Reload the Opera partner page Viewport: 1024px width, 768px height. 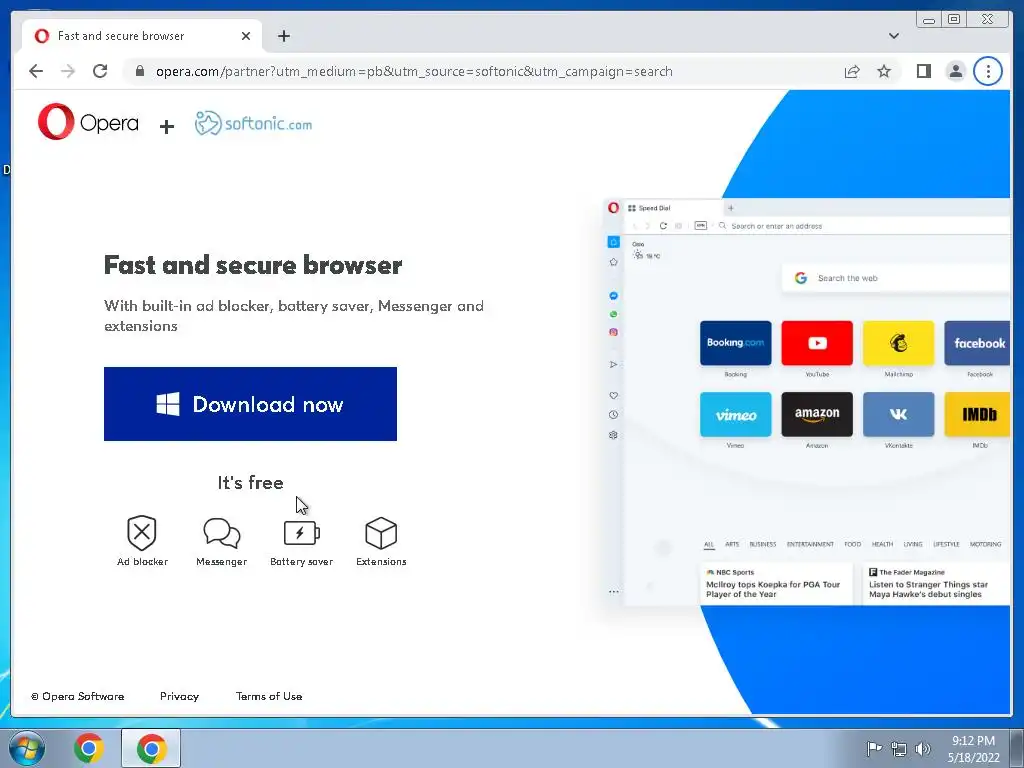pyautogui.click(x=100, y=71)
